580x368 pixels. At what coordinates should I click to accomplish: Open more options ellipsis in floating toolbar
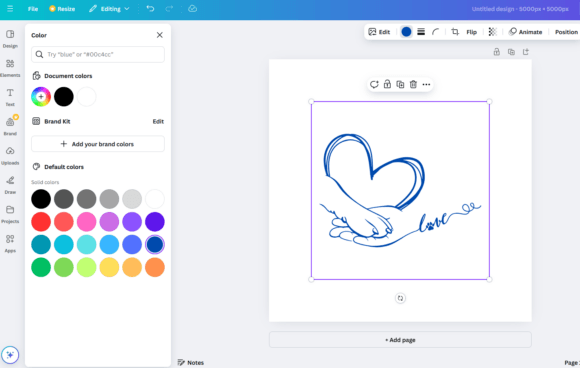(426, 84)
